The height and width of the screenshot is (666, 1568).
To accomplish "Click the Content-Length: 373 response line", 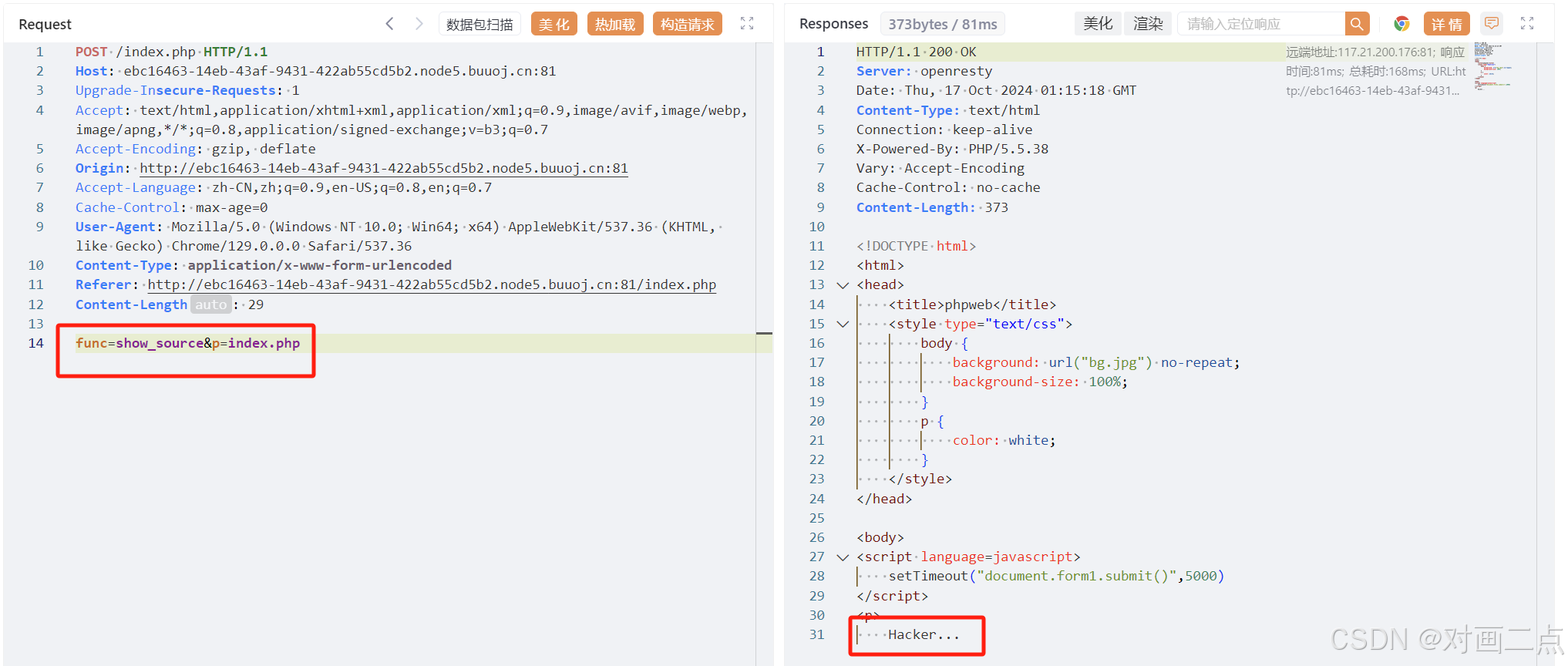I will click(x=932, y=207).
